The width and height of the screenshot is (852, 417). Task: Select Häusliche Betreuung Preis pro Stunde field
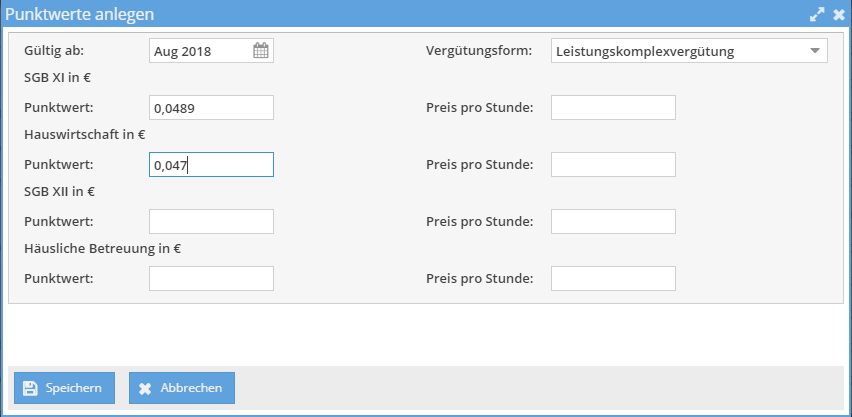click(x=613, y=278)
